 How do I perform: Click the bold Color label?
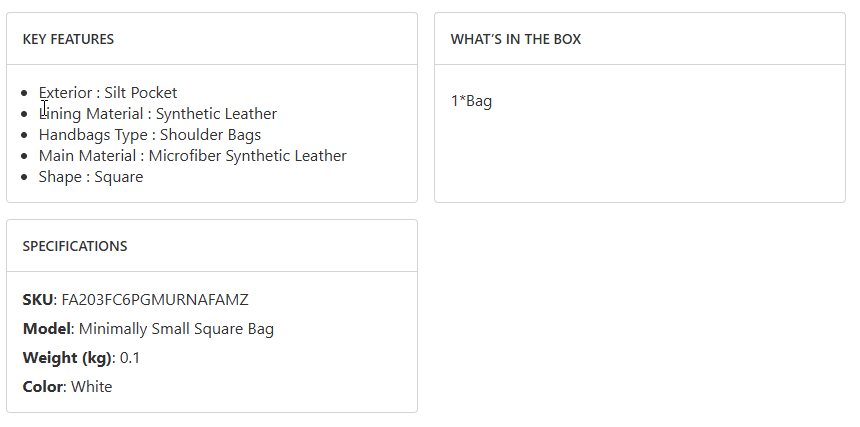(42, 386)
